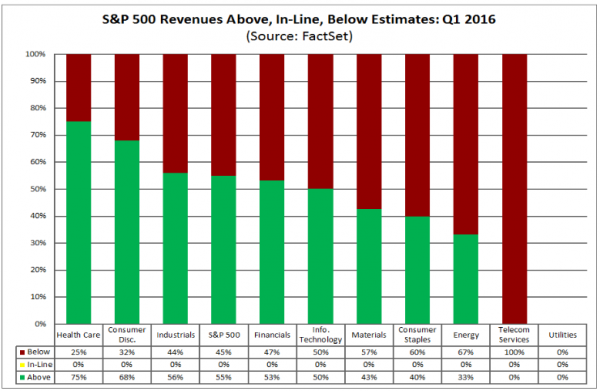The width and height of the screenshot is (600, 391).
Task: Click Industrials Below value 44%
Action: pos(175,352)
